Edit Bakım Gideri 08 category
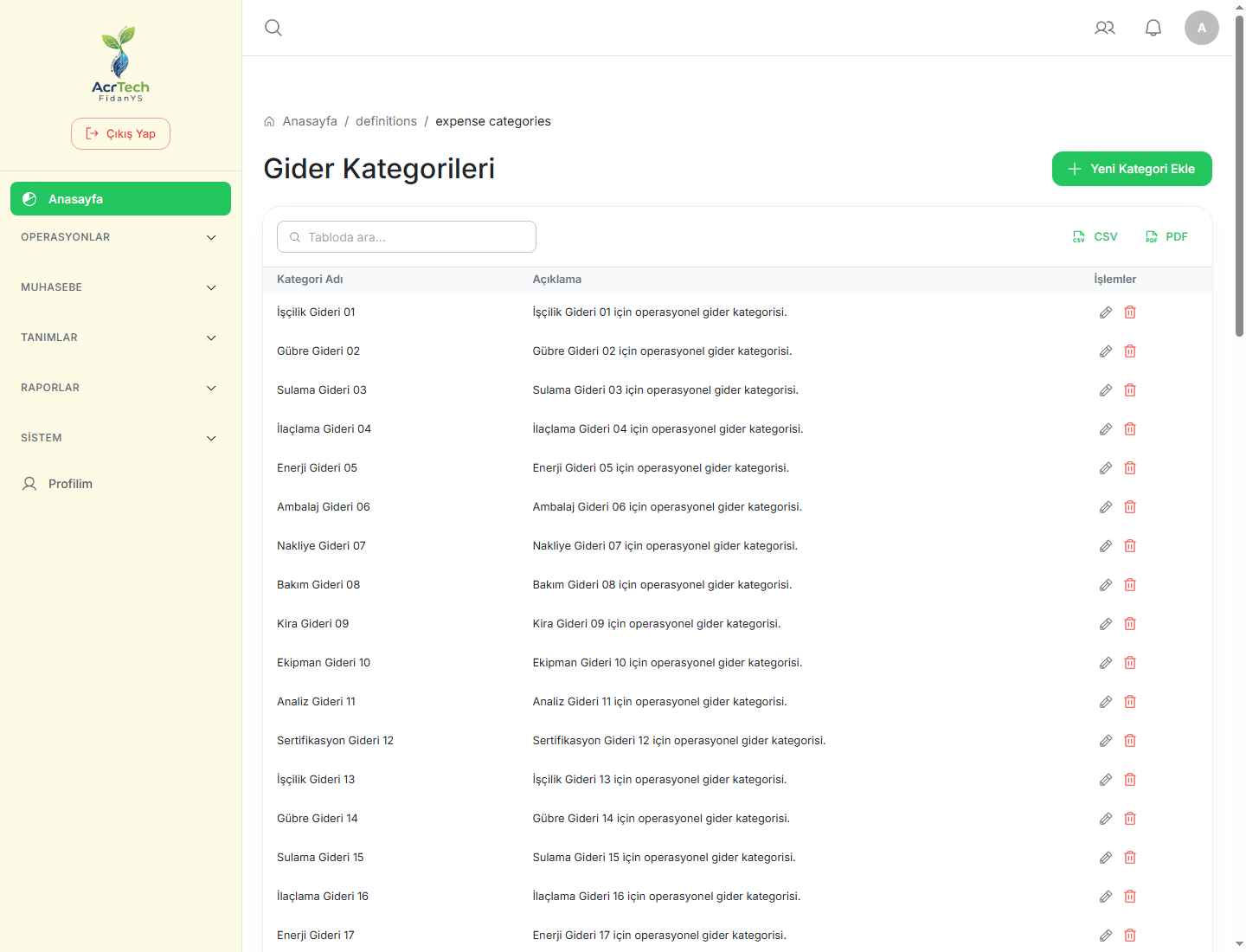 pyautogui.click(x=1106, y=585)
